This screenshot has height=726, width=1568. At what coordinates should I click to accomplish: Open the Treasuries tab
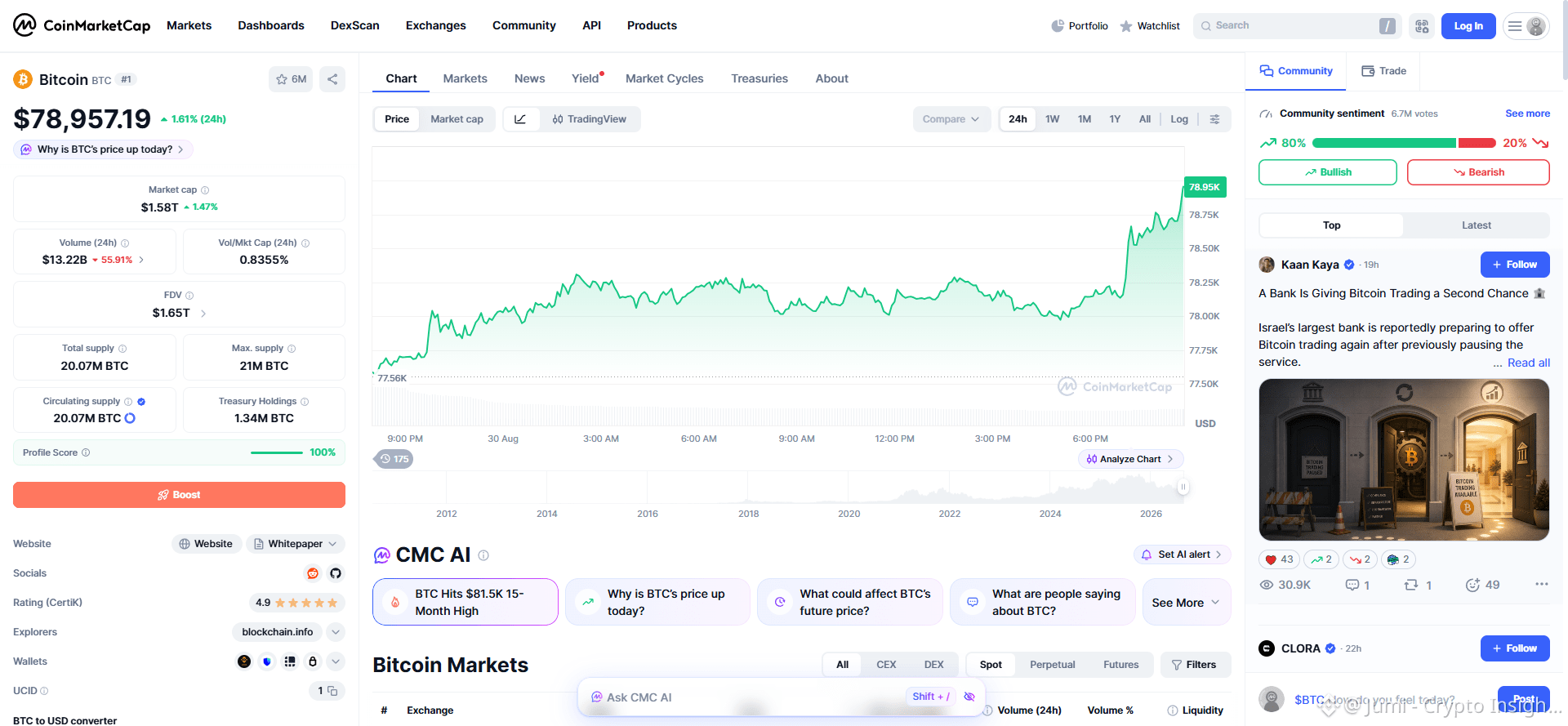[x=759, y=78]
